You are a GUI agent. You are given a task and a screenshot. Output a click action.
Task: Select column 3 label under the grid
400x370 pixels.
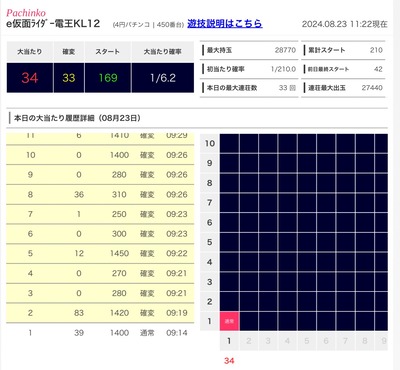point(268,341)
